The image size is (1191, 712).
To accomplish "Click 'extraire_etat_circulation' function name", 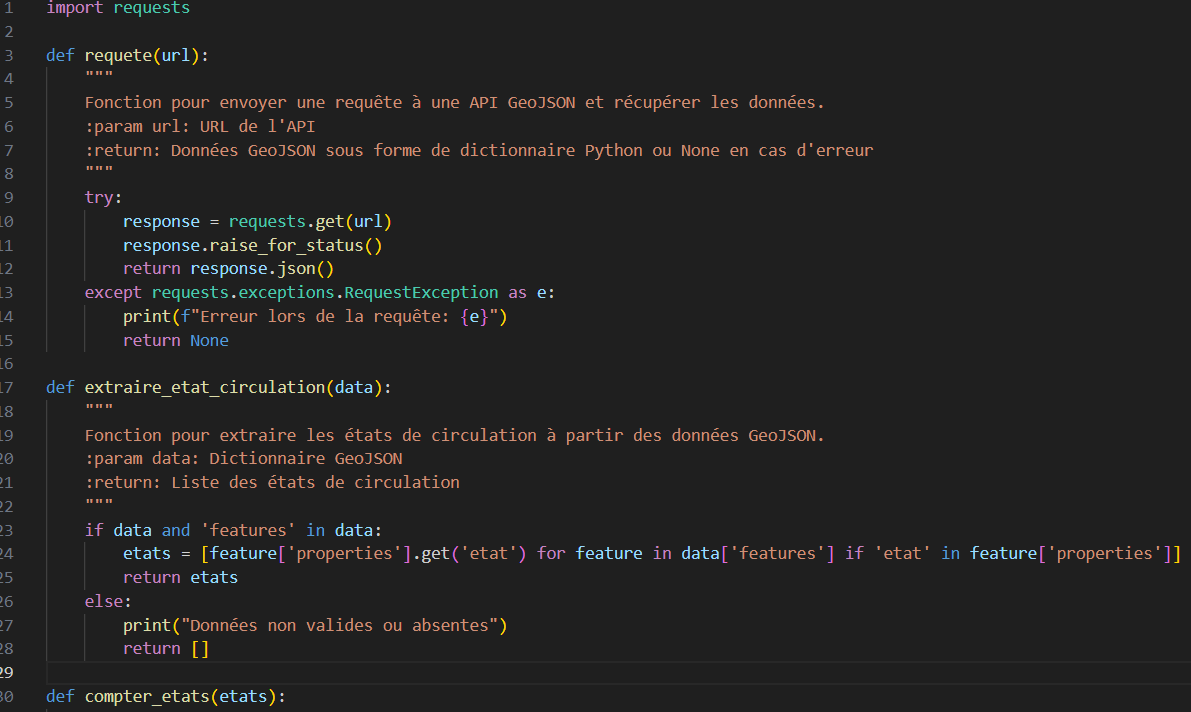I will [204, 388].
